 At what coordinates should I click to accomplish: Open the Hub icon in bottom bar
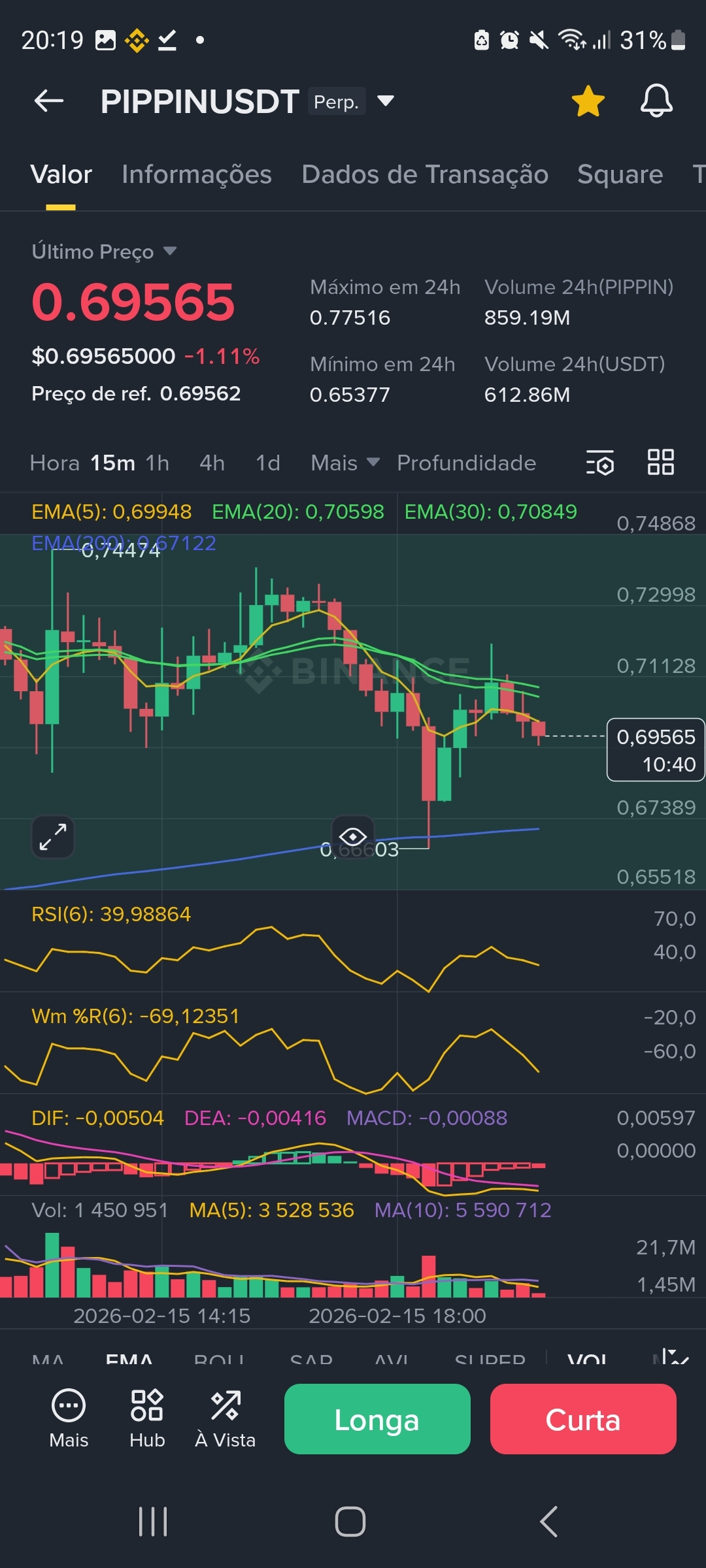coord(147,1419)
